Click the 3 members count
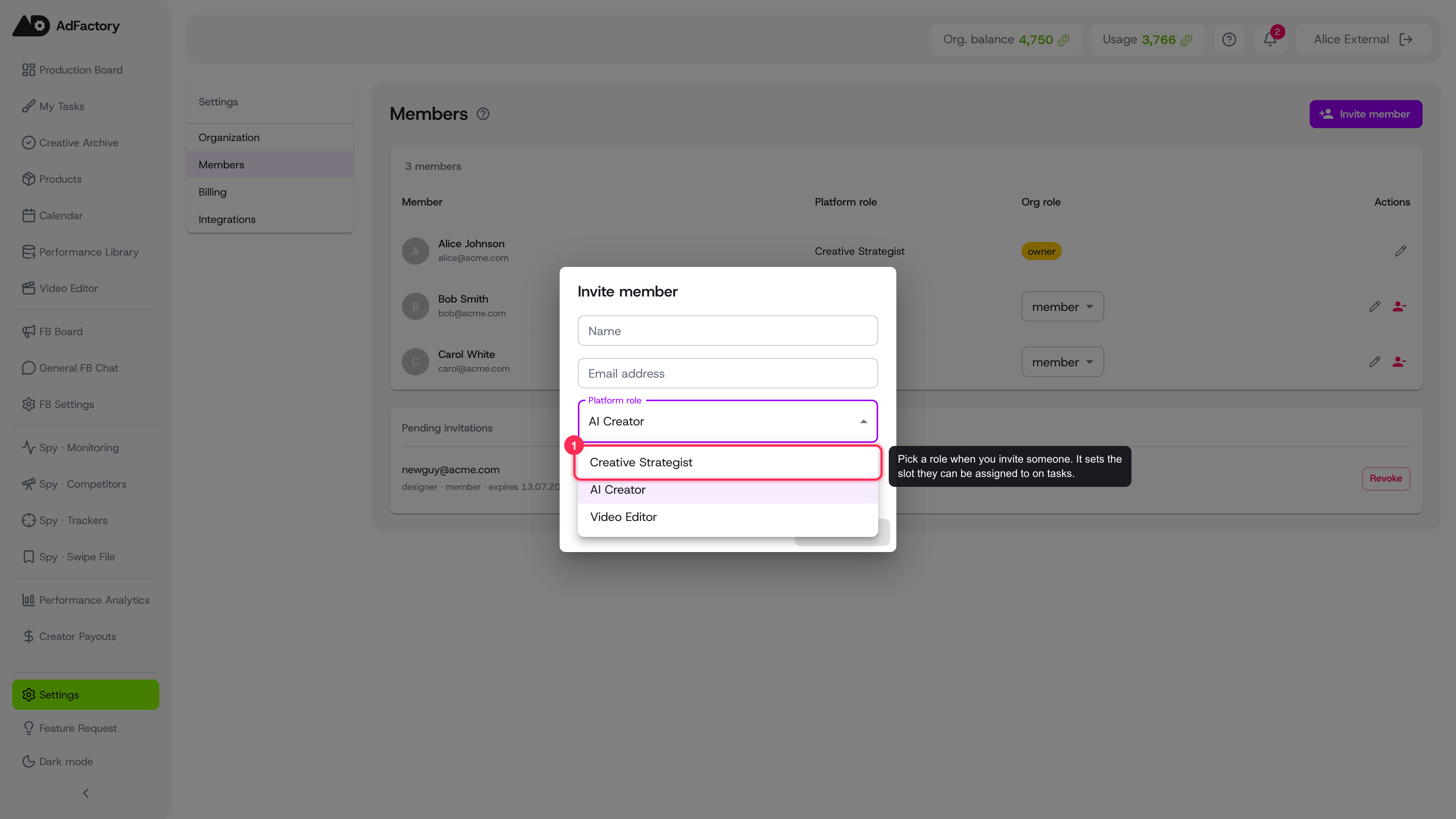This screenshot has height=819, width=1456. click(x=433, y=166)
